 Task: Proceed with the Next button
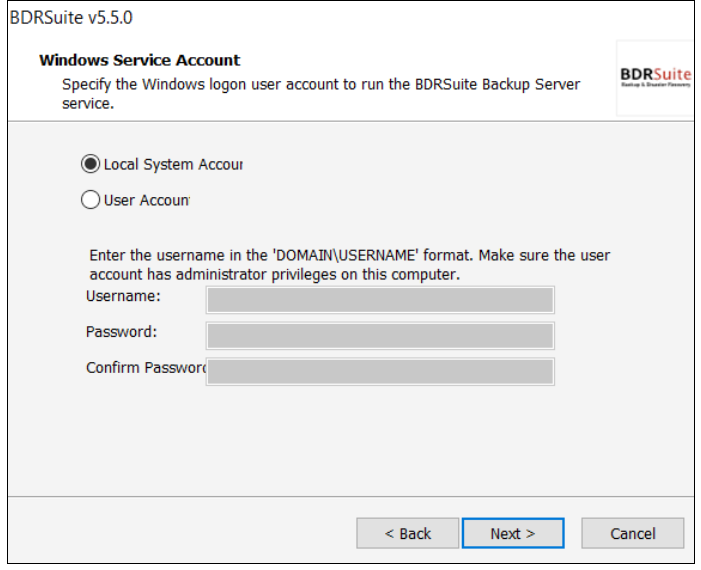[x=513, y=533]
